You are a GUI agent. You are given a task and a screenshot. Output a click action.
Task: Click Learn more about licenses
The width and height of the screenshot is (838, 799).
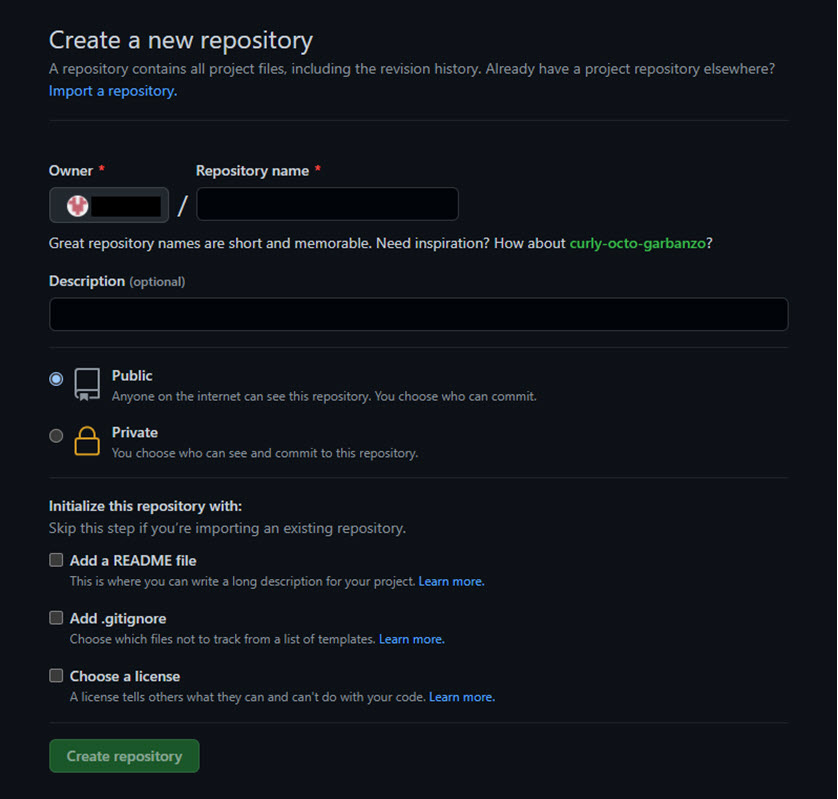461,696
